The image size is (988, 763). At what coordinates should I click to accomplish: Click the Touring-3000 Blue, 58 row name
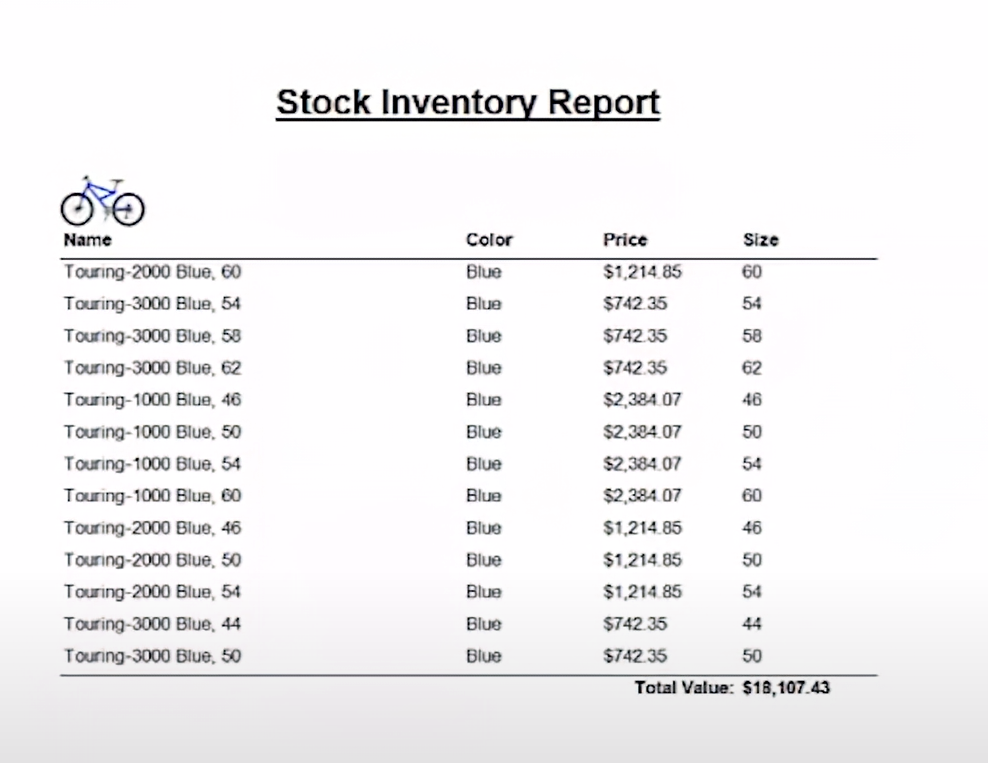click(x=152, y=336)
